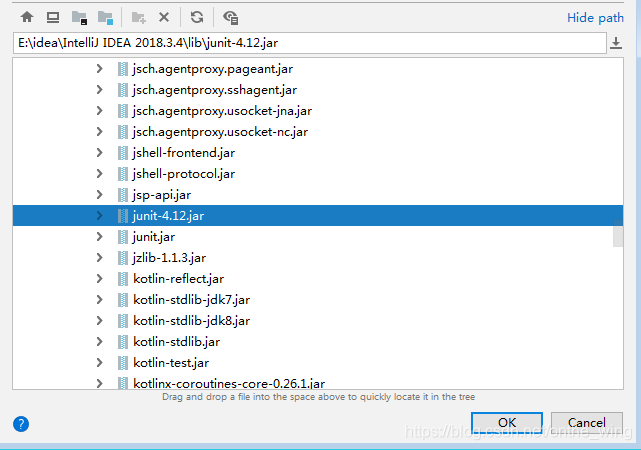
Task: Click the path input field
Action: point(309,43)
